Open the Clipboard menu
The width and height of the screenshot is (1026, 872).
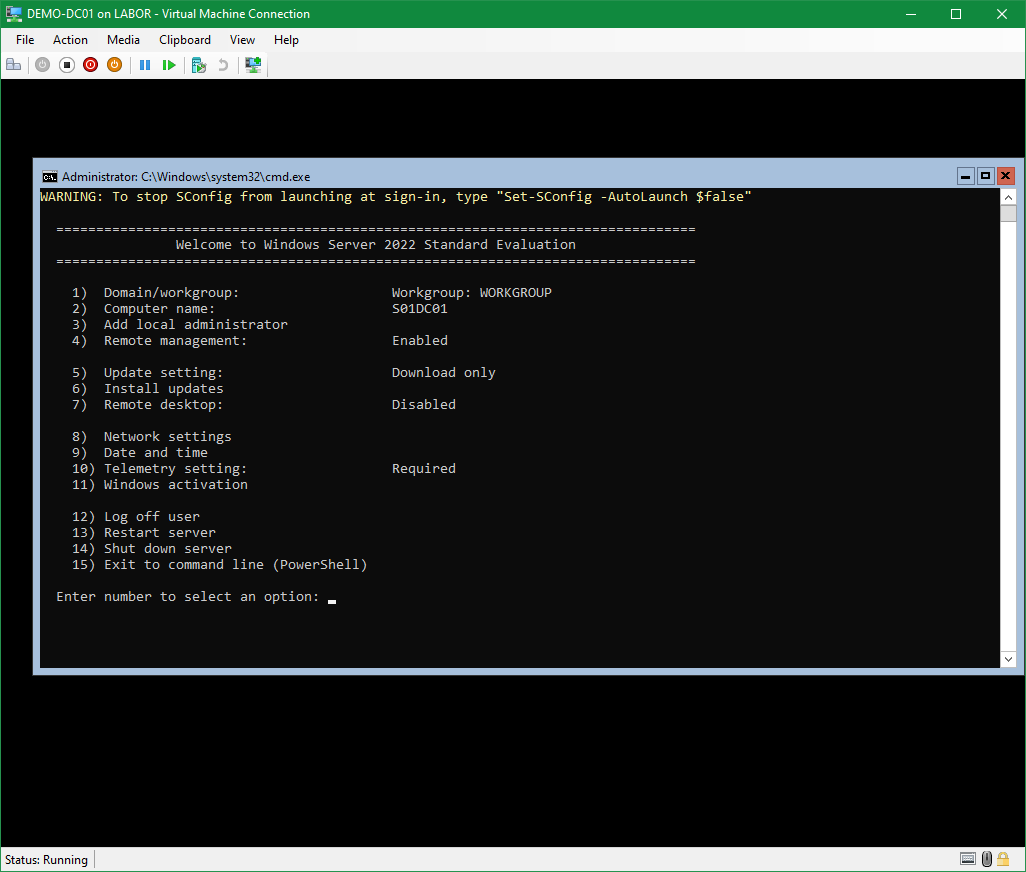(185, 40)
